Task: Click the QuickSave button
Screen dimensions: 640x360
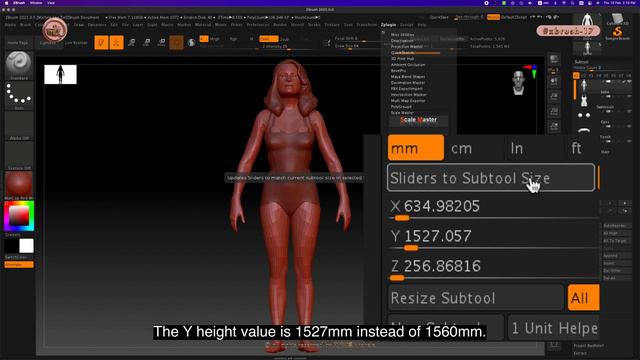Action: point(439,17)
